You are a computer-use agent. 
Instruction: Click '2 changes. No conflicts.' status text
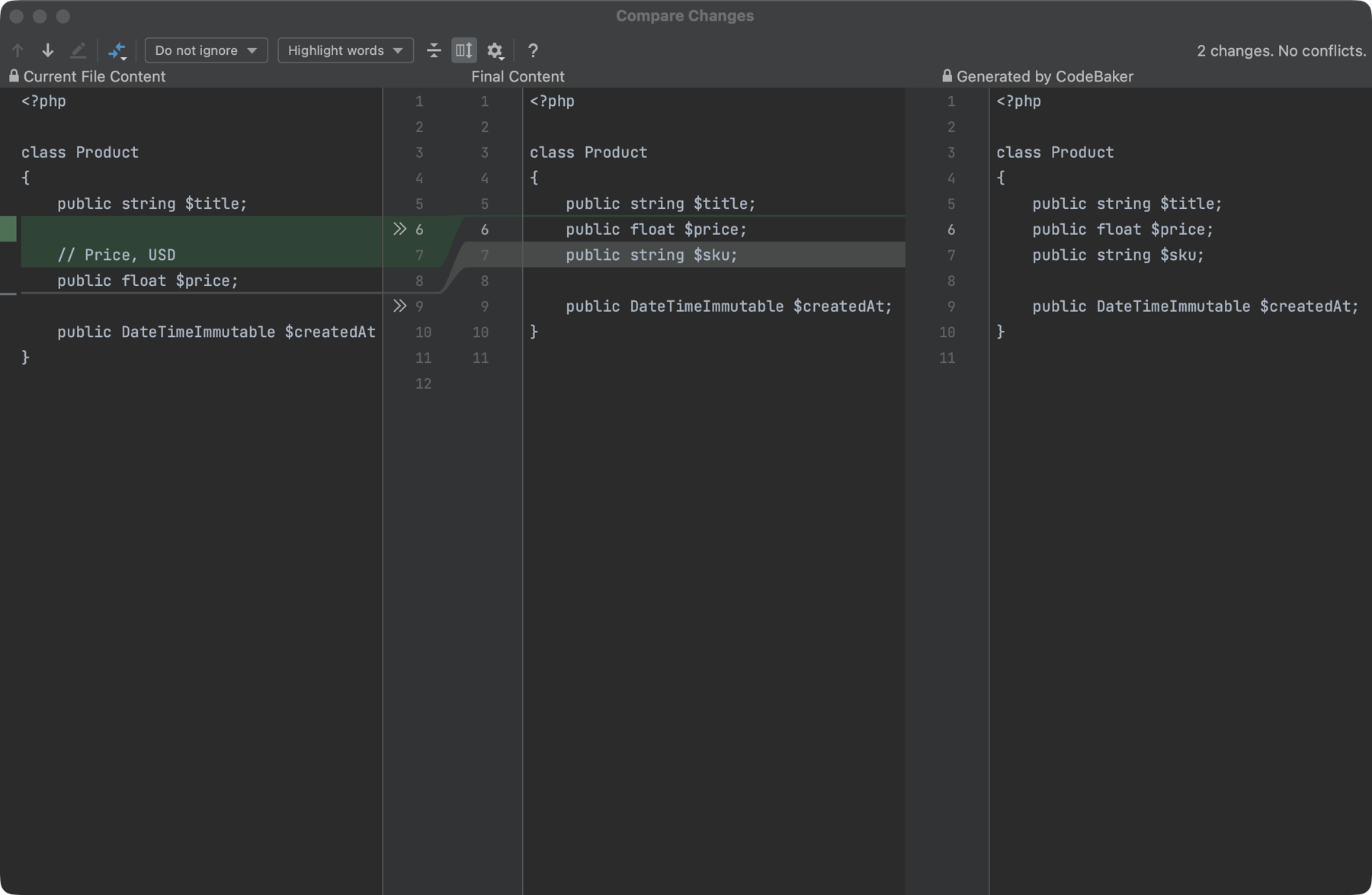(x=1281, y=50)
